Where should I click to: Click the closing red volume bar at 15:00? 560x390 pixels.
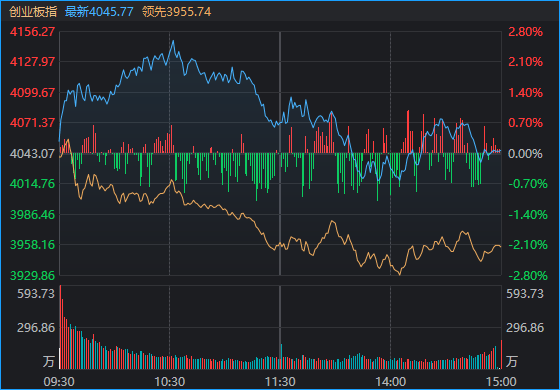[x=501, y=354]
